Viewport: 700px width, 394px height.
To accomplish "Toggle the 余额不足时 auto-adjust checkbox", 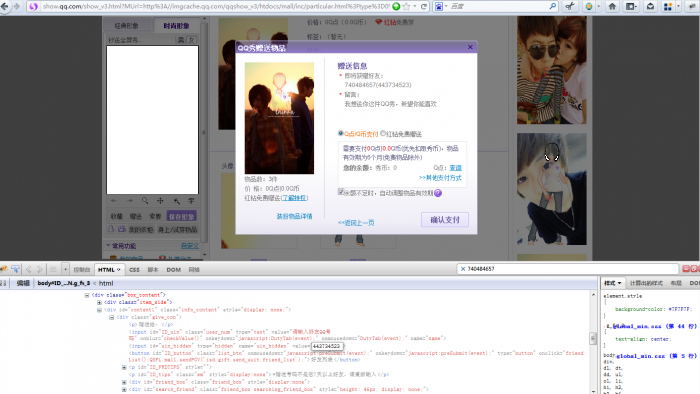I will 341,192.
